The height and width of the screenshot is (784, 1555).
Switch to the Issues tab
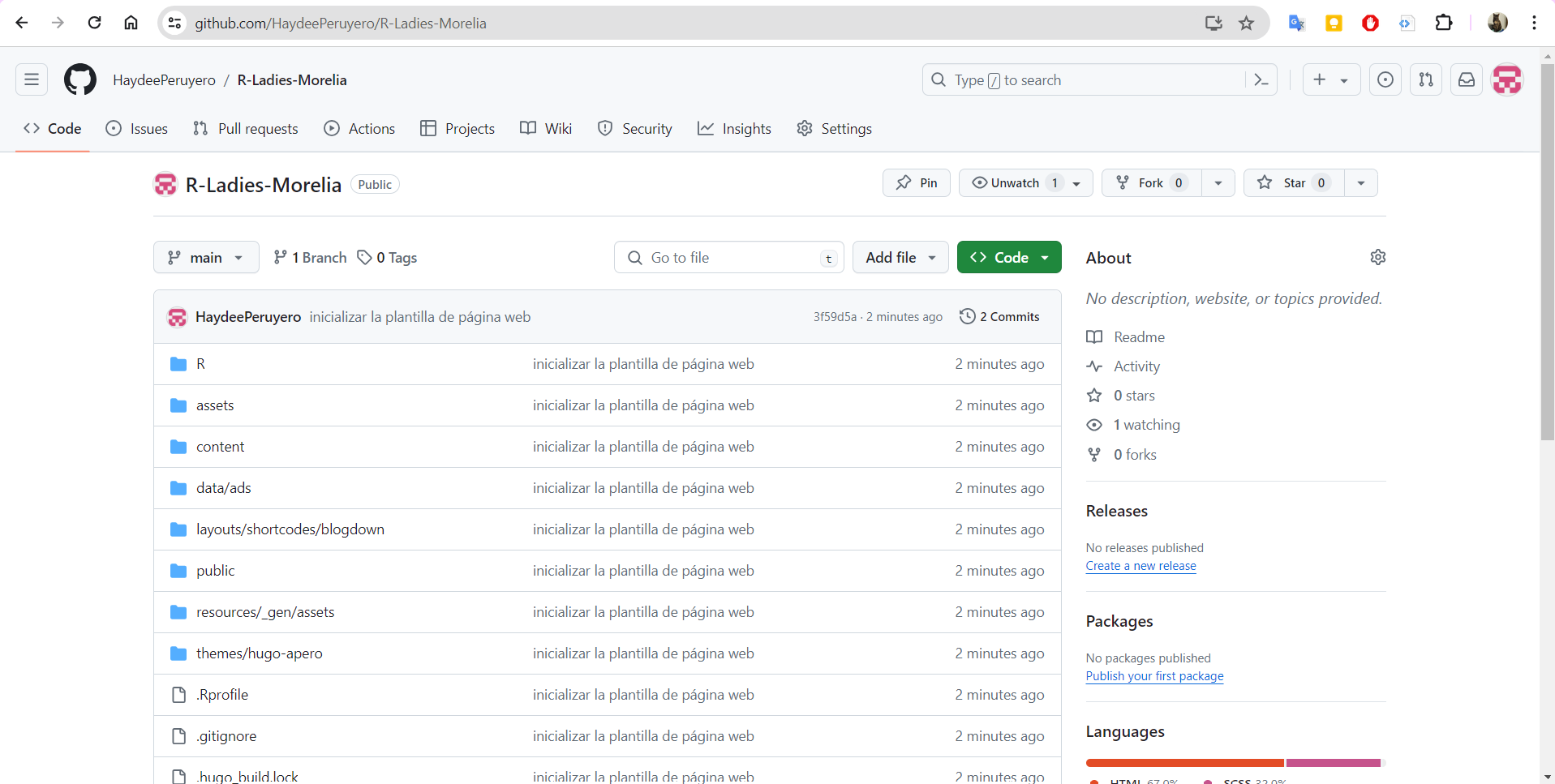(137, 128)
